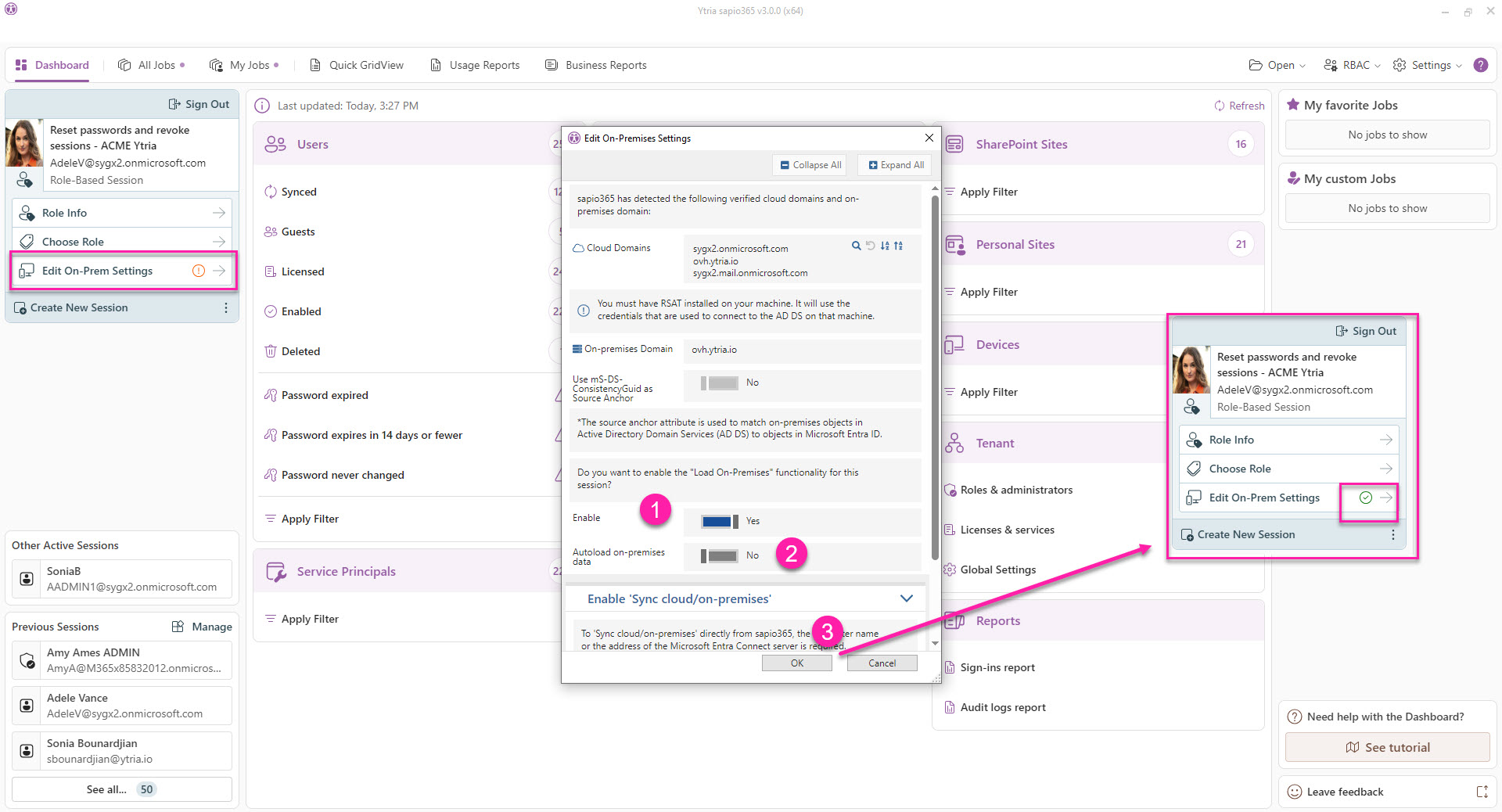Open the Settings dropdown menu
The width and height of the screenshot is (1502, 812).
pos(1428,65)
